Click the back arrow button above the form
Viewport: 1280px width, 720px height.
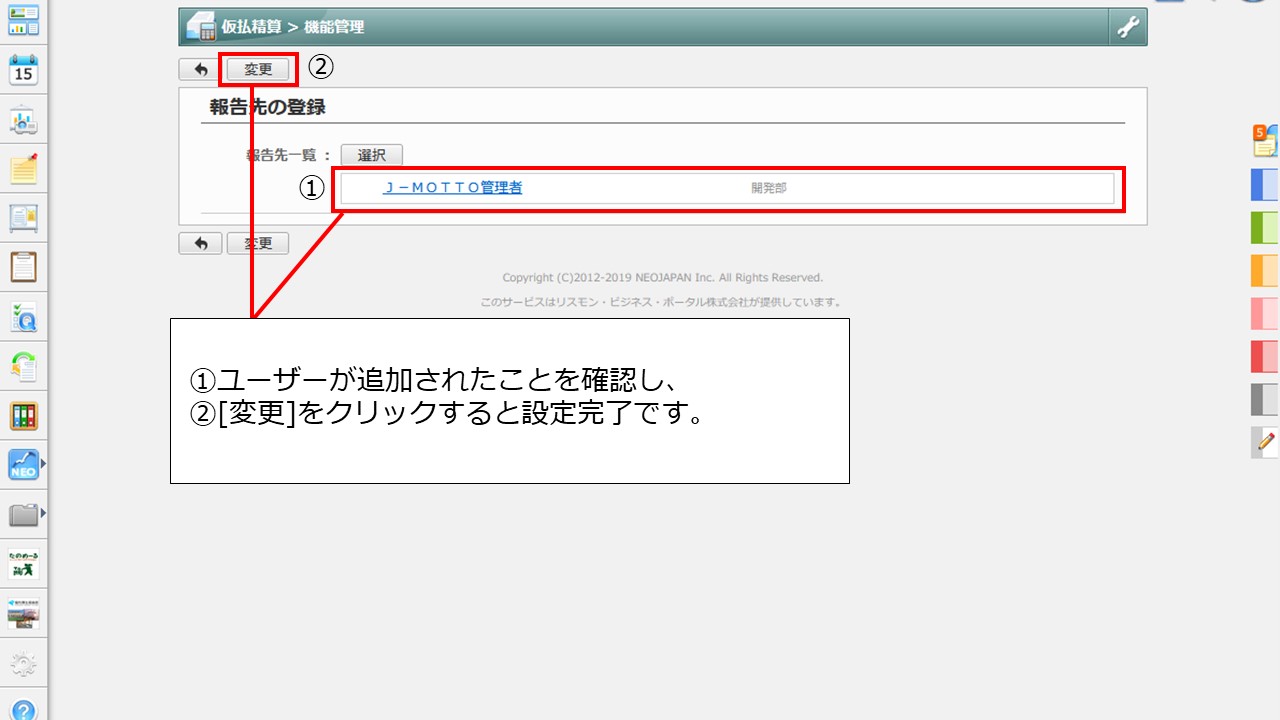pos(200,69)
